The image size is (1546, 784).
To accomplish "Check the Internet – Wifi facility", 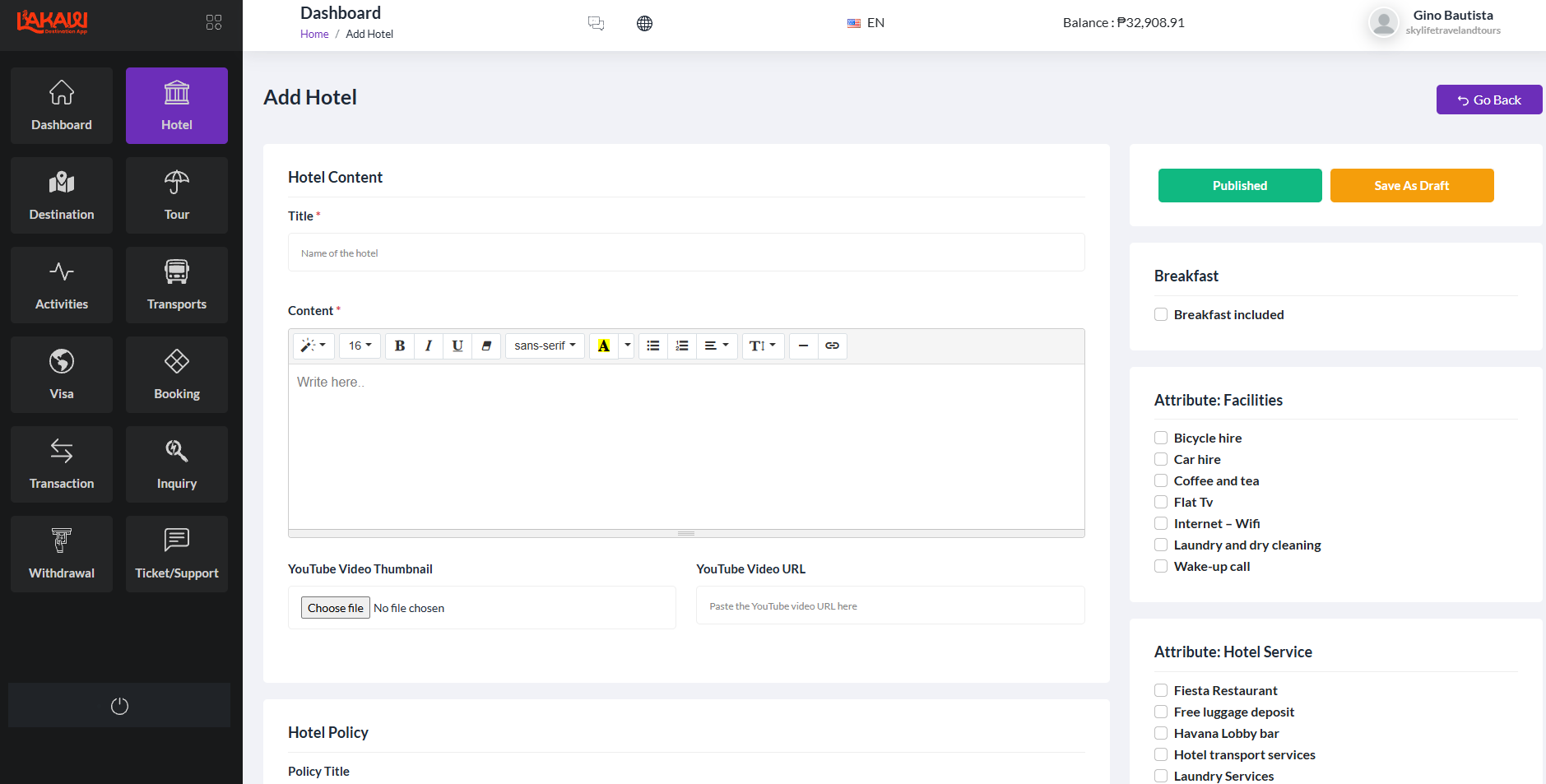I will [x=1161, y=523].
